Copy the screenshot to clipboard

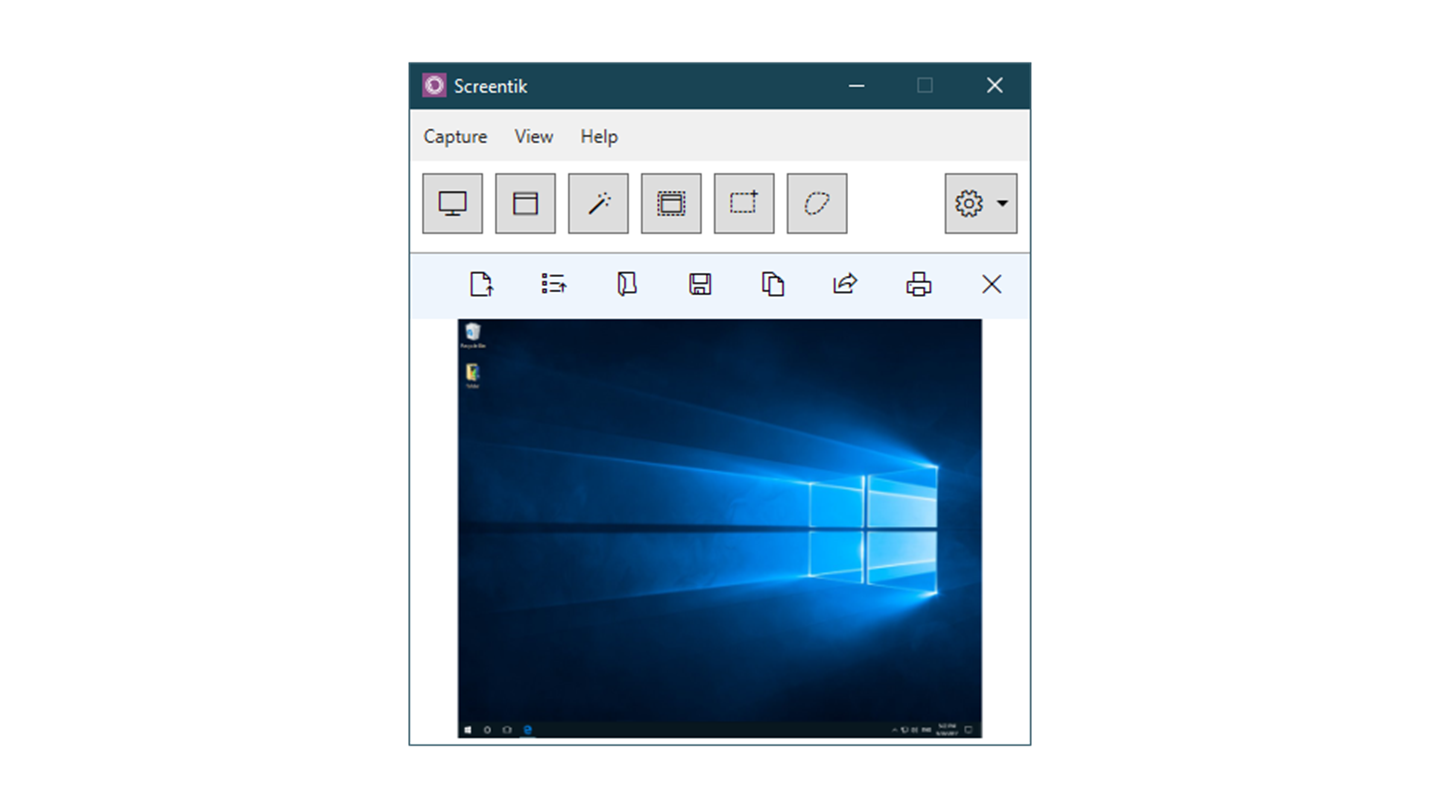coord(773,285)
